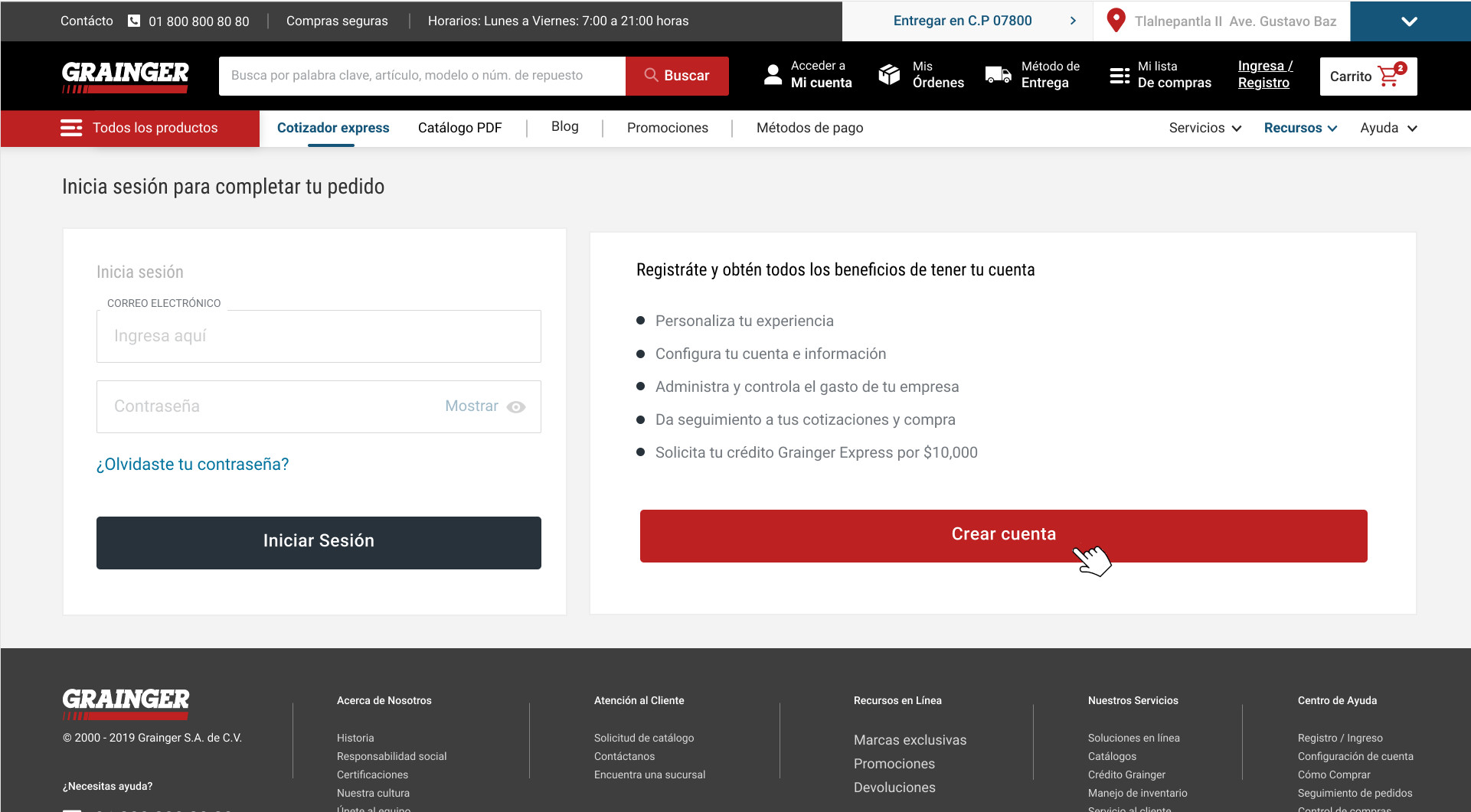Open Certificaciones footer link
The image size is (1471, 812).
(x=372, y=774)
